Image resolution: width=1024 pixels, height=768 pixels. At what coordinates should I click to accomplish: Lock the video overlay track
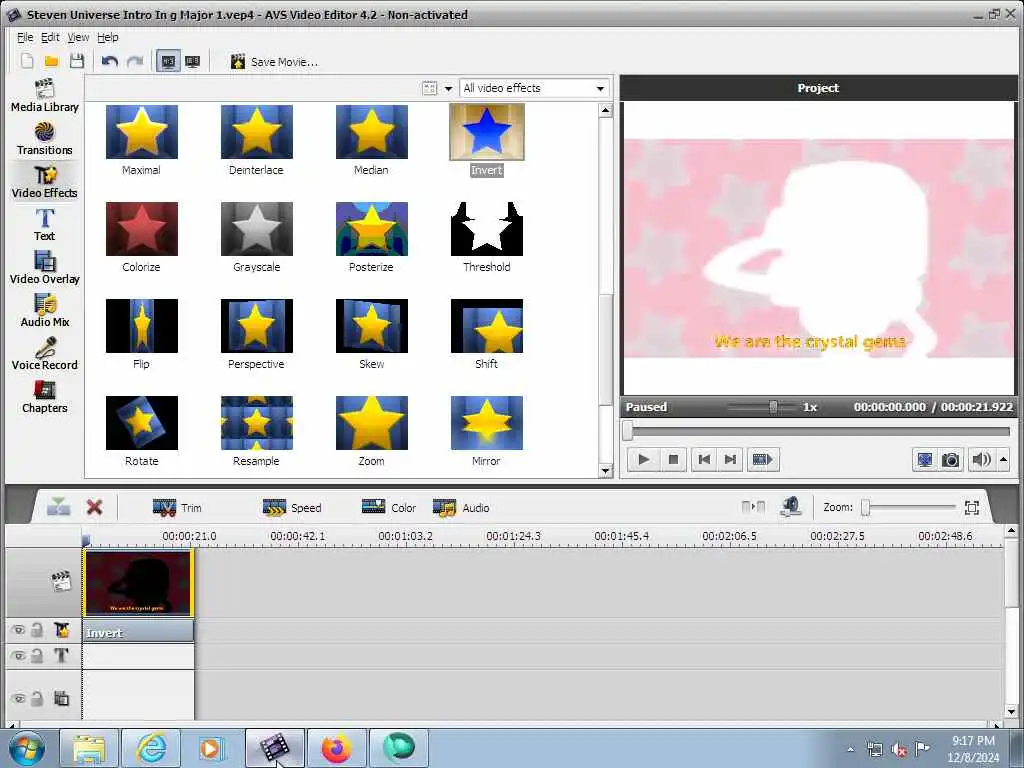coord(37,698)
